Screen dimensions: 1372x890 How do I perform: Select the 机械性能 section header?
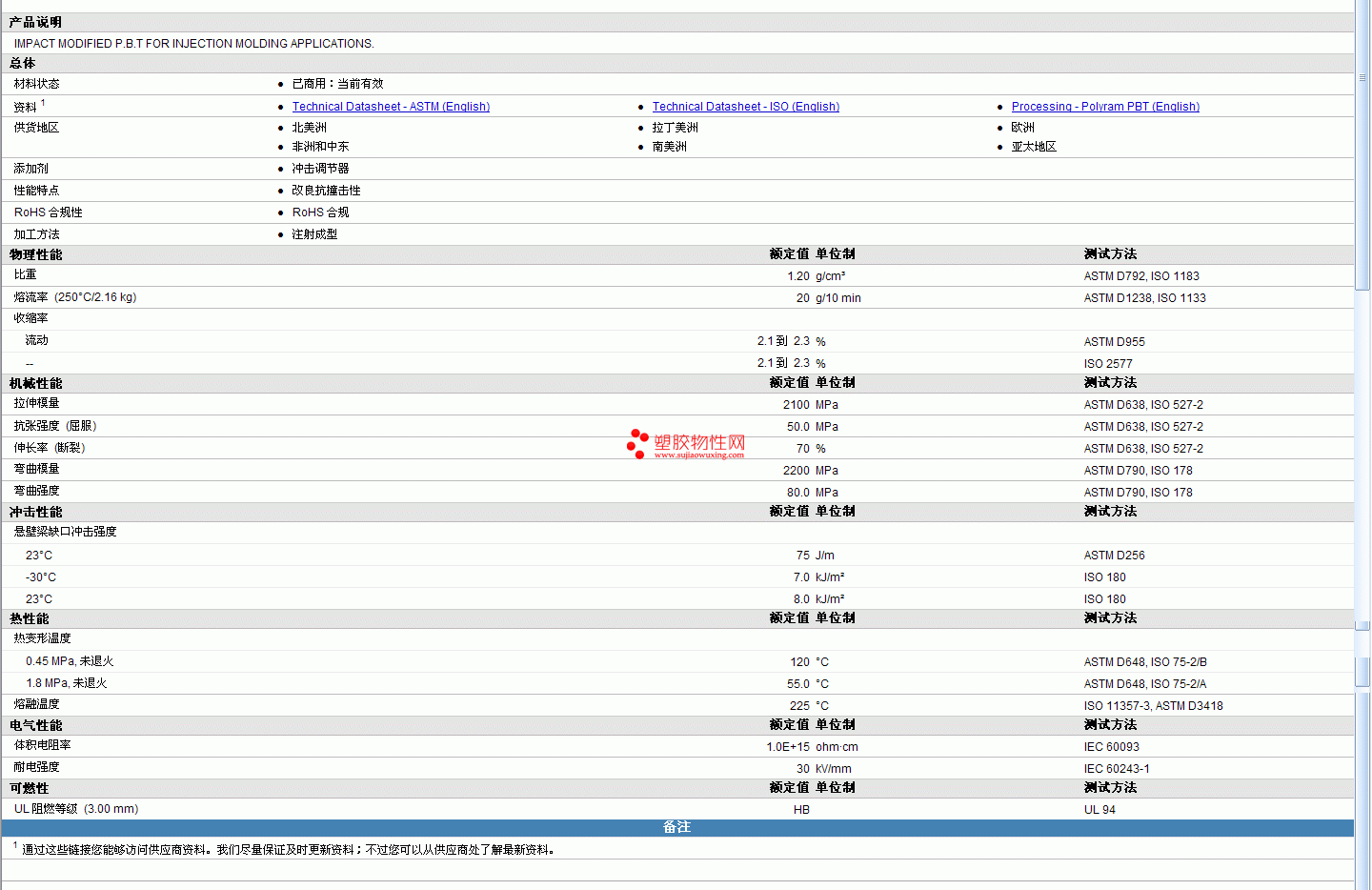coord(35,383)
